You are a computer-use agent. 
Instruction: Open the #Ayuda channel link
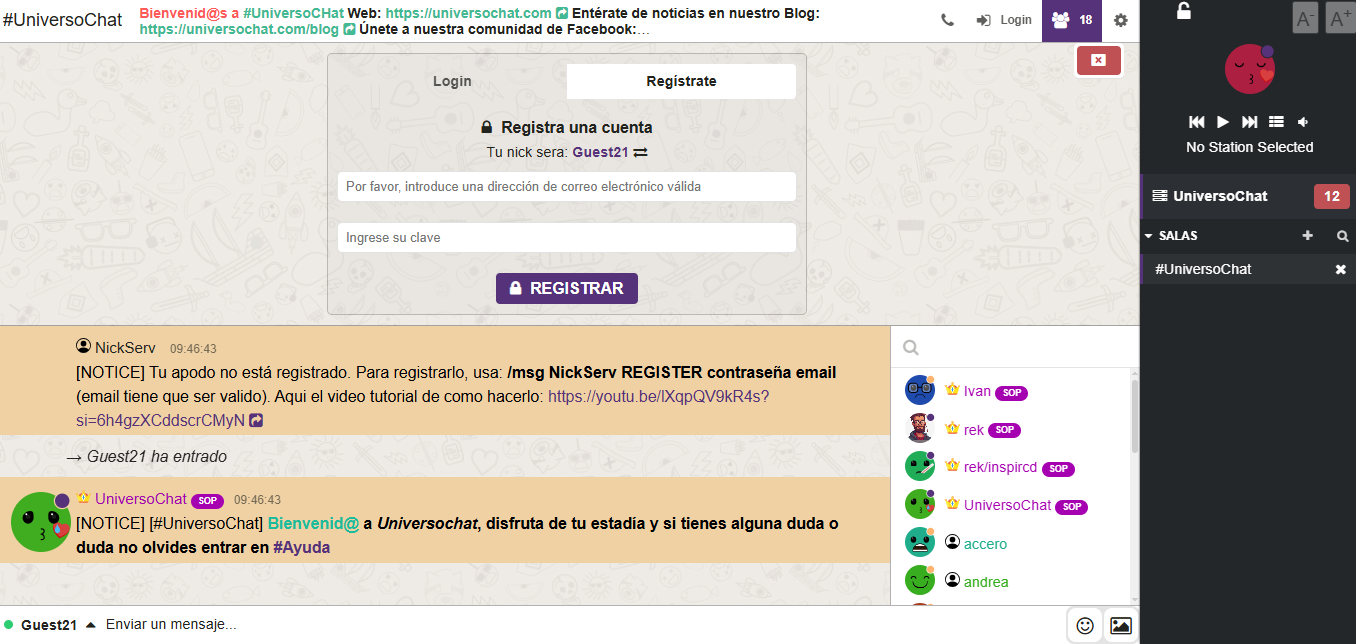[x=301, y=548]
